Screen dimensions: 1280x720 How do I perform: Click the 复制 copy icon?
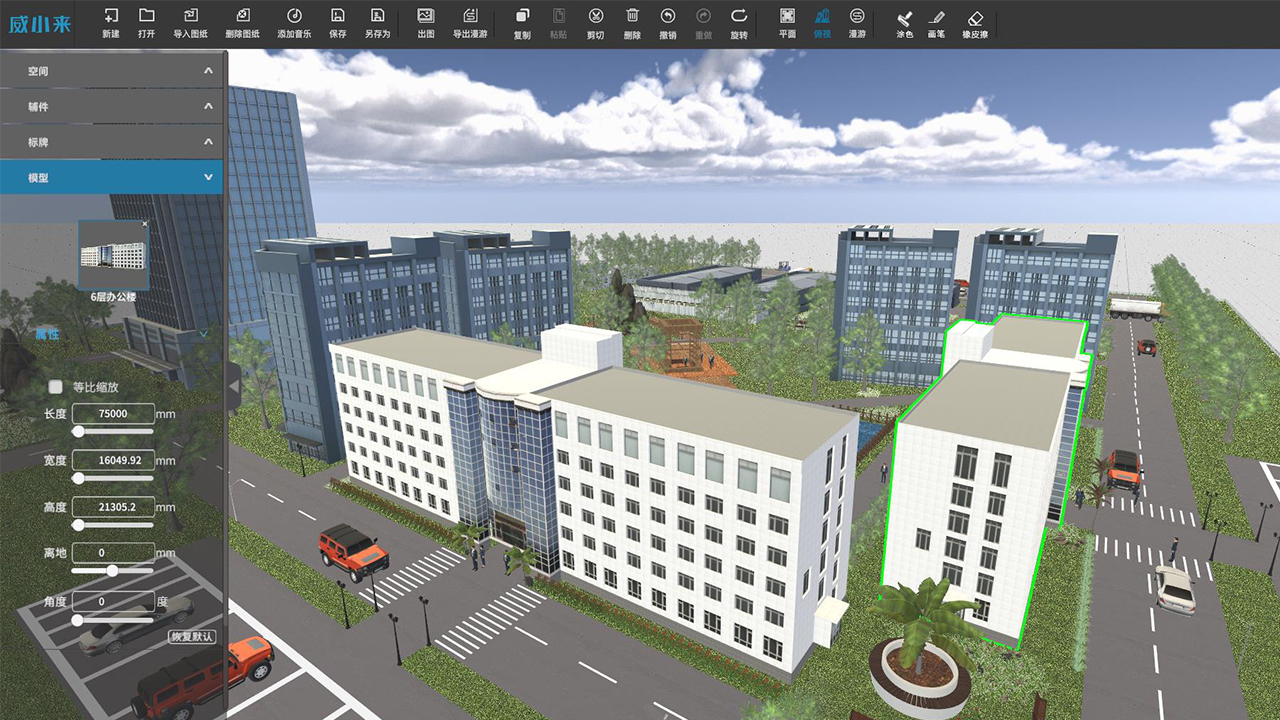point(522,23)
